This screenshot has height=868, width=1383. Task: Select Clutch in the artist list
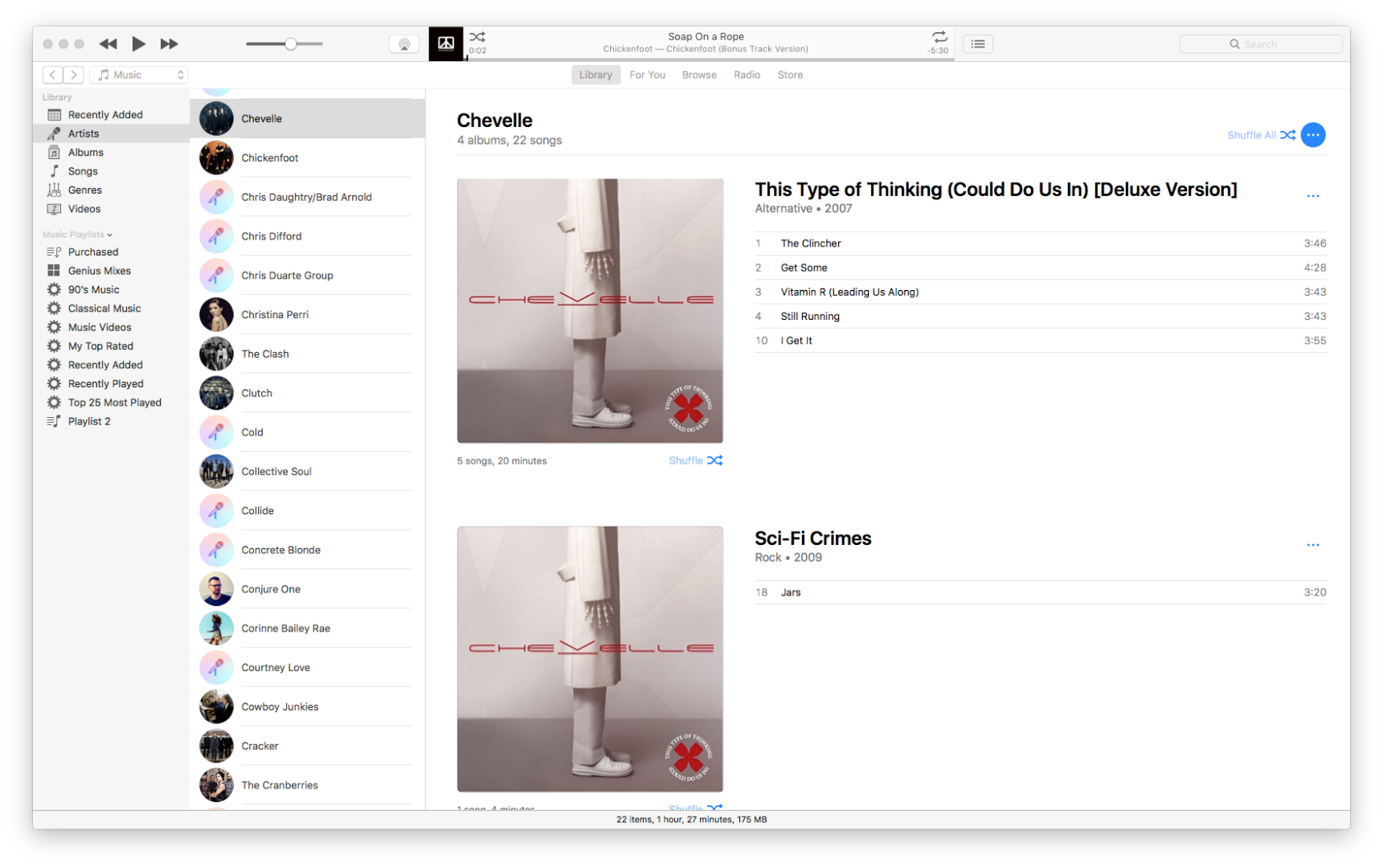[x=307, y=394]
